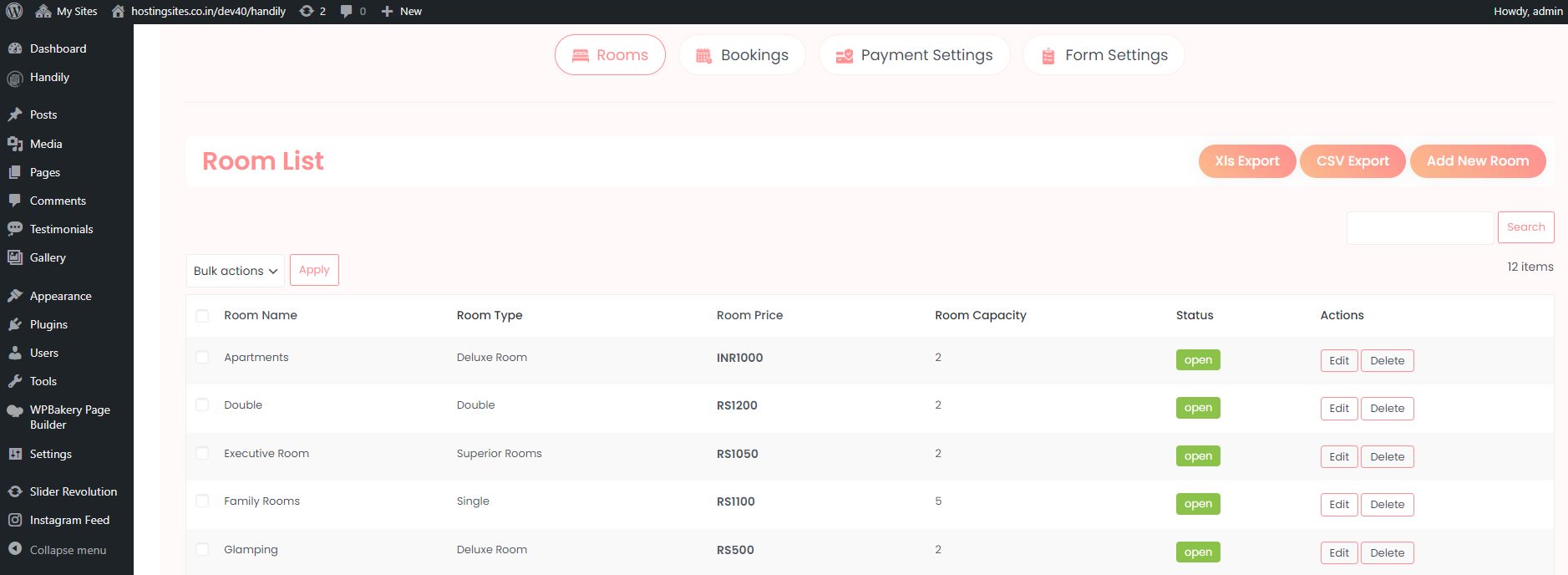Click the comments bubble icon in admin bar
1568x575 pixels.
347,11
